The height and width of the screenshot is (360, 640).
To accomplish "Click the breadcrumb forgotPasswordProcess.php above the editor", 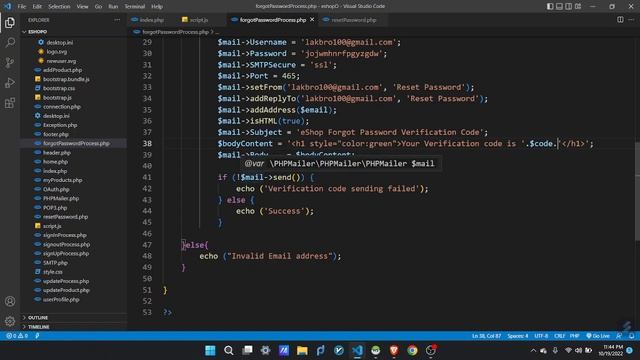I will click(175, 32).
